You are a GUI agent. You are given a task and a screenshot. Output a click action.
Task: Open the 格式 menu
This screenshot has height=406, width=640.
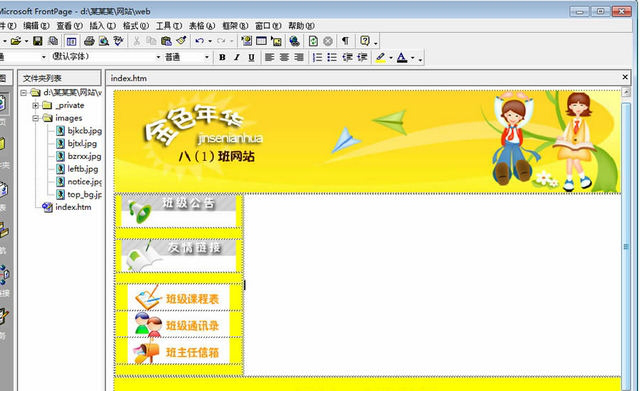tap(136, 26)
